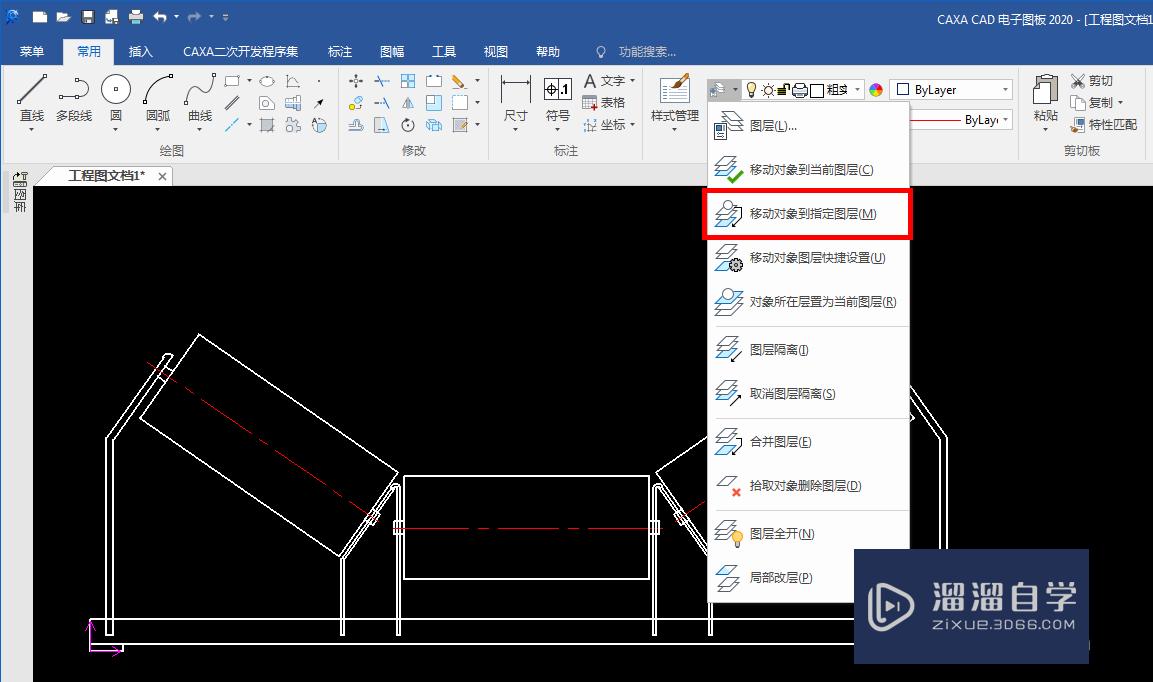Open the CAXA二次开发程序集 tab
This screenshot has width=1153, height=682.
click(x=240, y=51)
